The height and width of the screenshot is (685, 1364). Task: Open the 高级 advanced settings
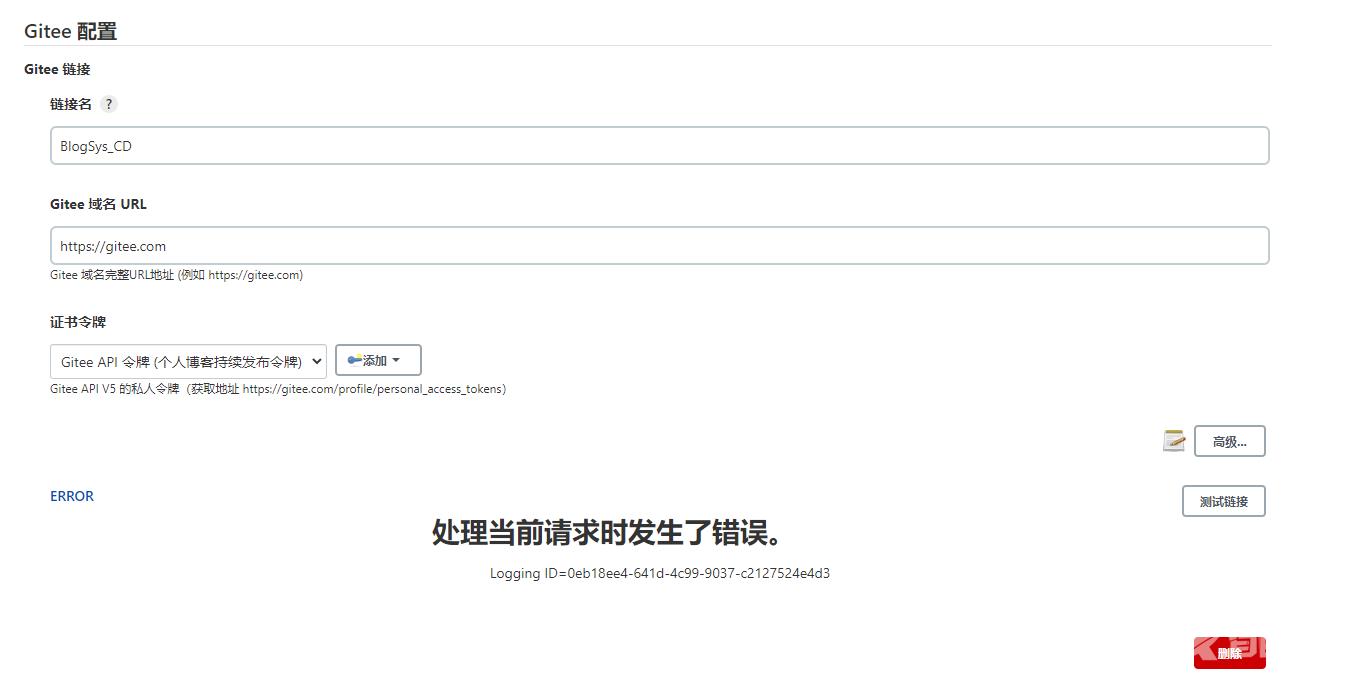(x=1229, y=441)
